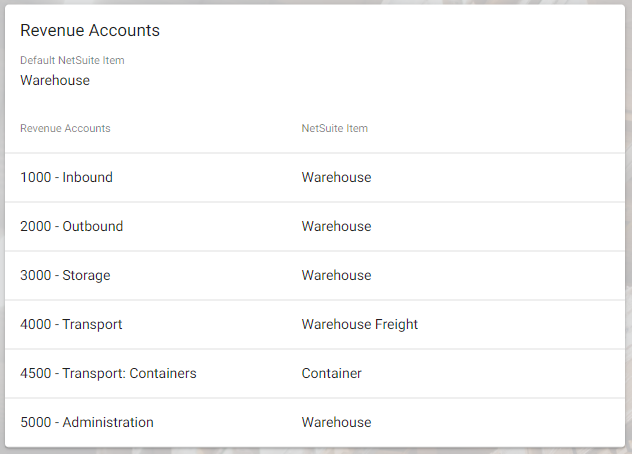
Task: Click the Revenue Accounts card title
Action: tap(90, 30)
